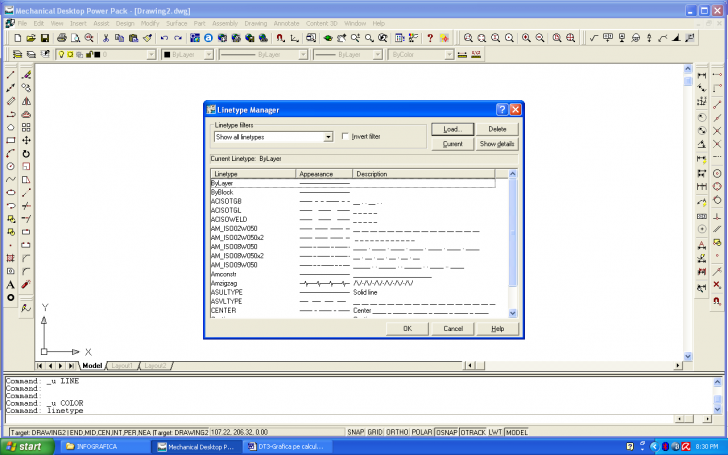Open the linetype ByLayer dropdown
The width and height of the screenshot is (728, 455).
pos(303,55)
